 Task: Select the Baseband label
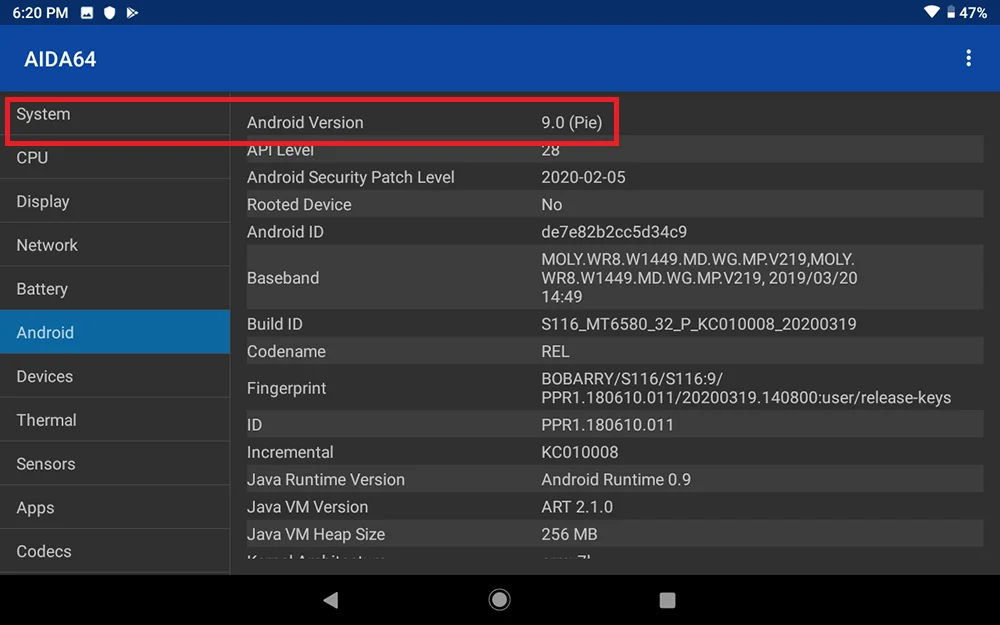(283, 278)
